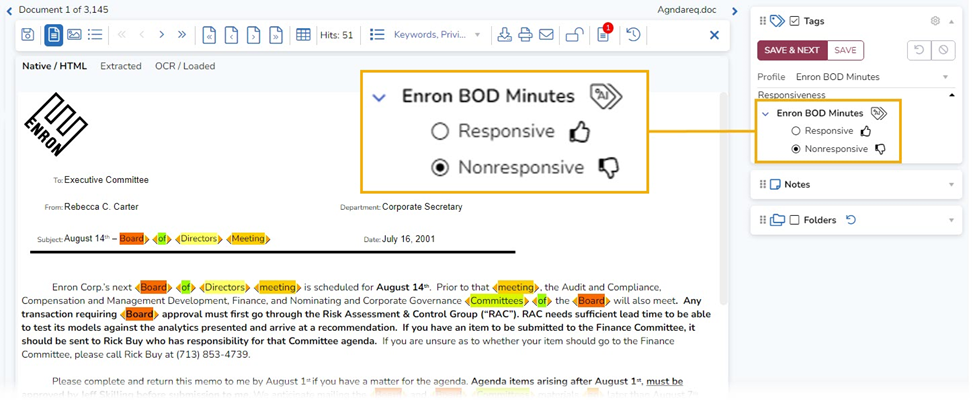The image size is (973, 400).
Task: Switch to the image view icon
Action: 74,35
